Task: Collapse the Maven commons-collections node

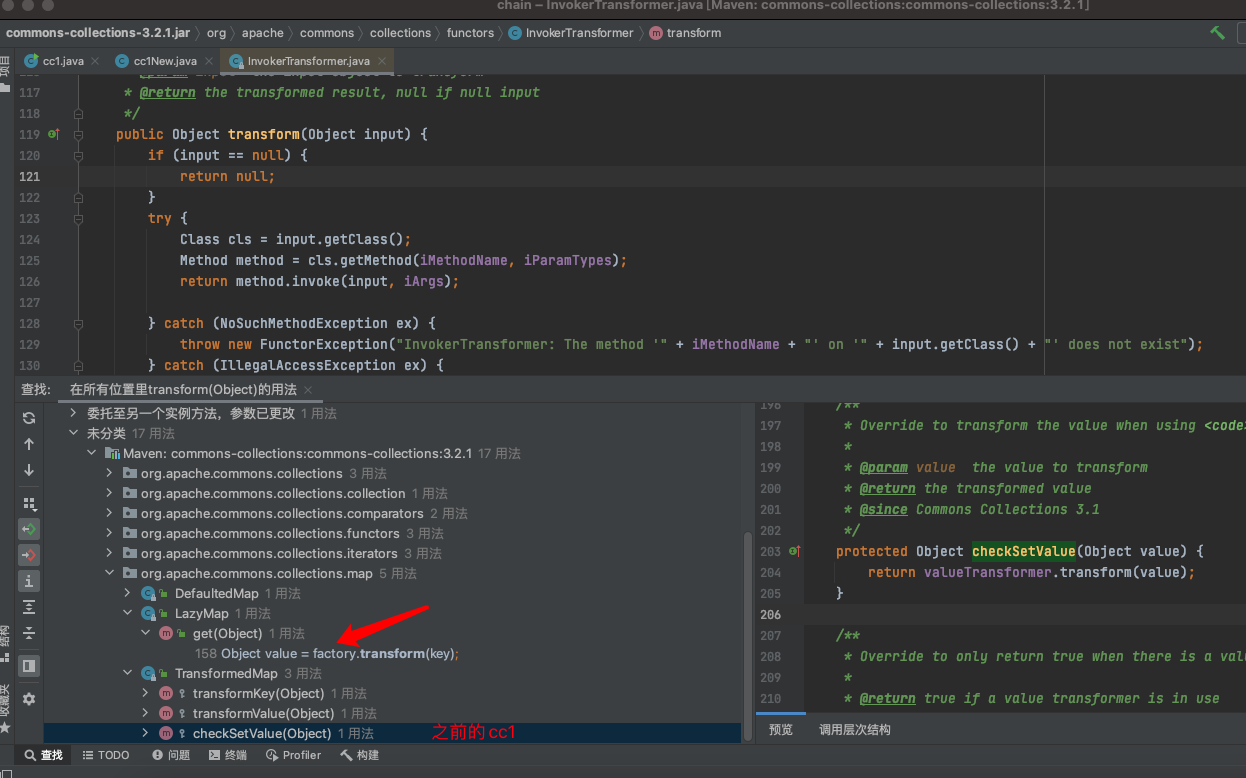Action: (91, 453)
